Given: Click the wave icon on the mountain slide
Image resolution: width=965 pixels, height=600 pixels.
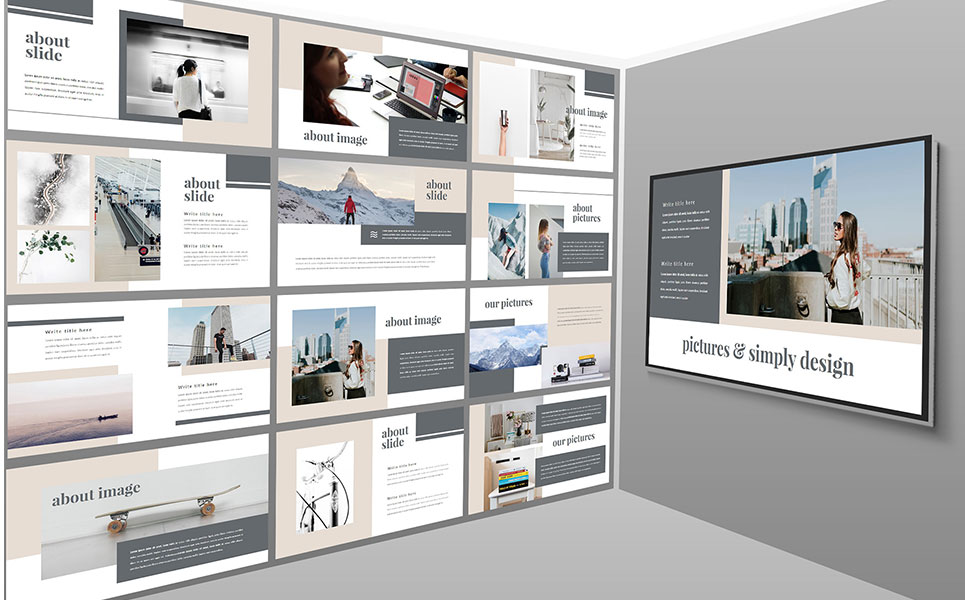Looking at the screenshot, I should point(373,235).
